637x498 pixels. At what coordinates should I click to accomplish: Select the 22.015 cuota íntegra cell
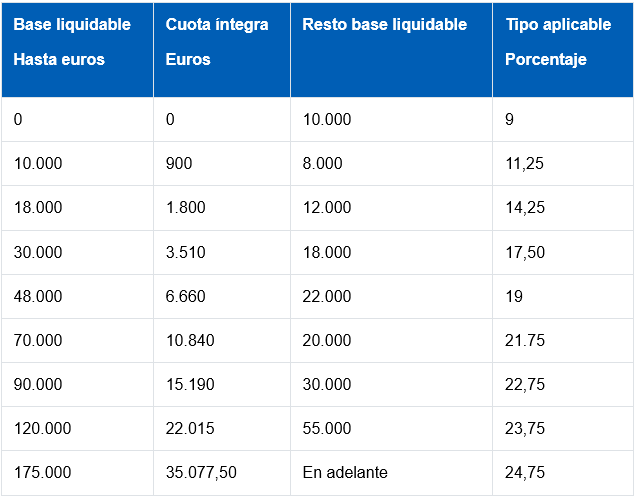pos(190,428)
